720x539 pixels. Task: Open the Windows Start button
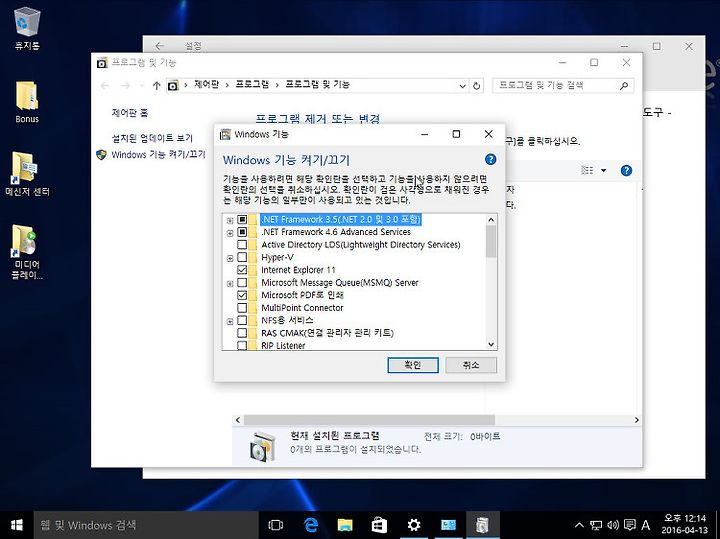point(17,525)
